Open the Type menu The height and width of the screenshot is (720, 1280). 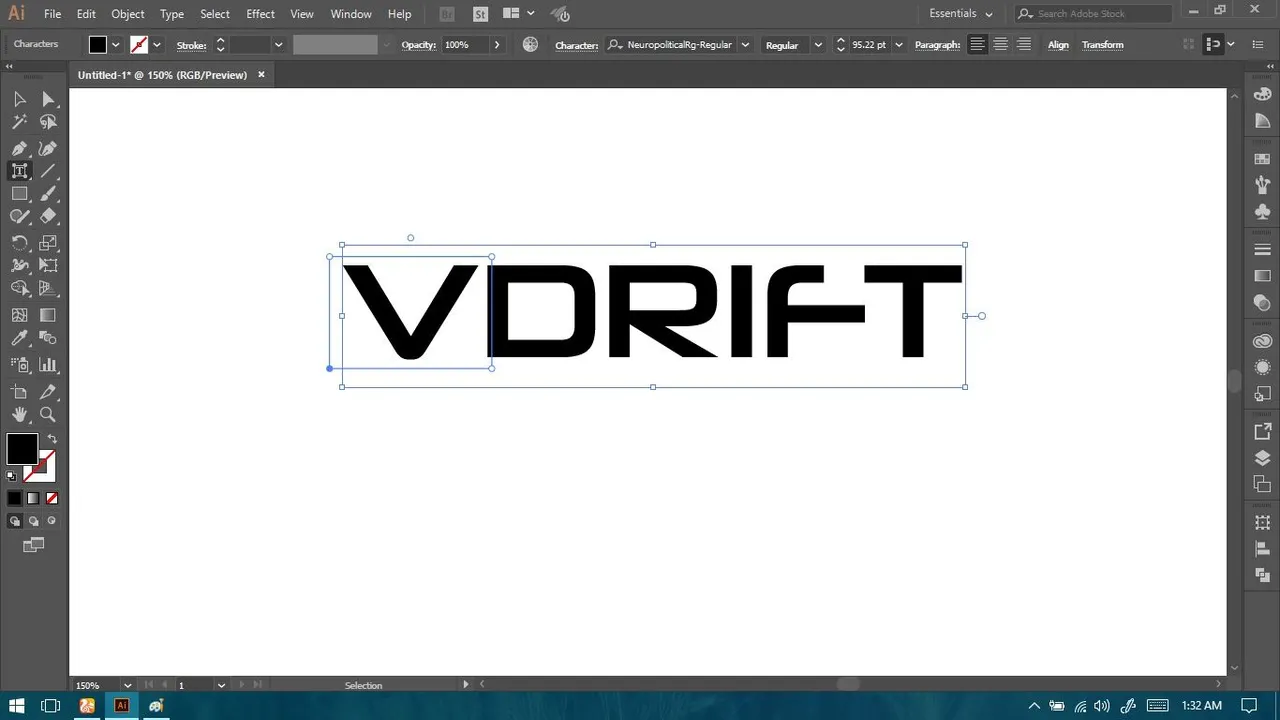coord(172,14)
